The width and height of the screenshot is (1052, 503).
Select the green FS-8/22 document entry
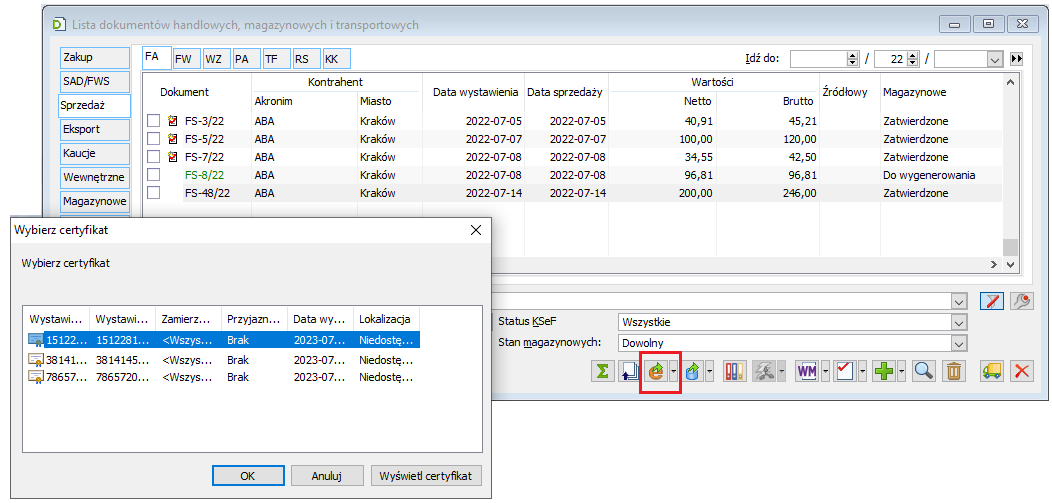[x=205, y=175]
